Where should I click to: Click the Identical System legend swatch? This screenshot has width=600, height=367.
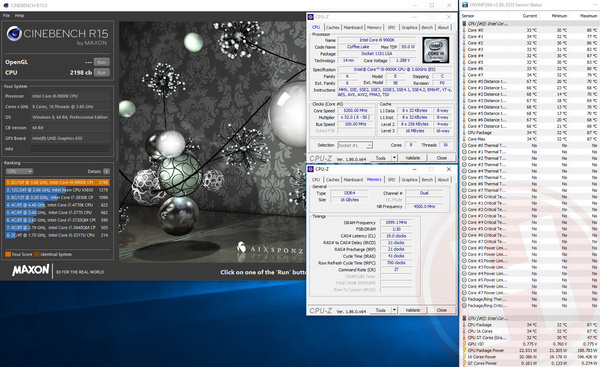pyautogui.click(x=37, y=254)
